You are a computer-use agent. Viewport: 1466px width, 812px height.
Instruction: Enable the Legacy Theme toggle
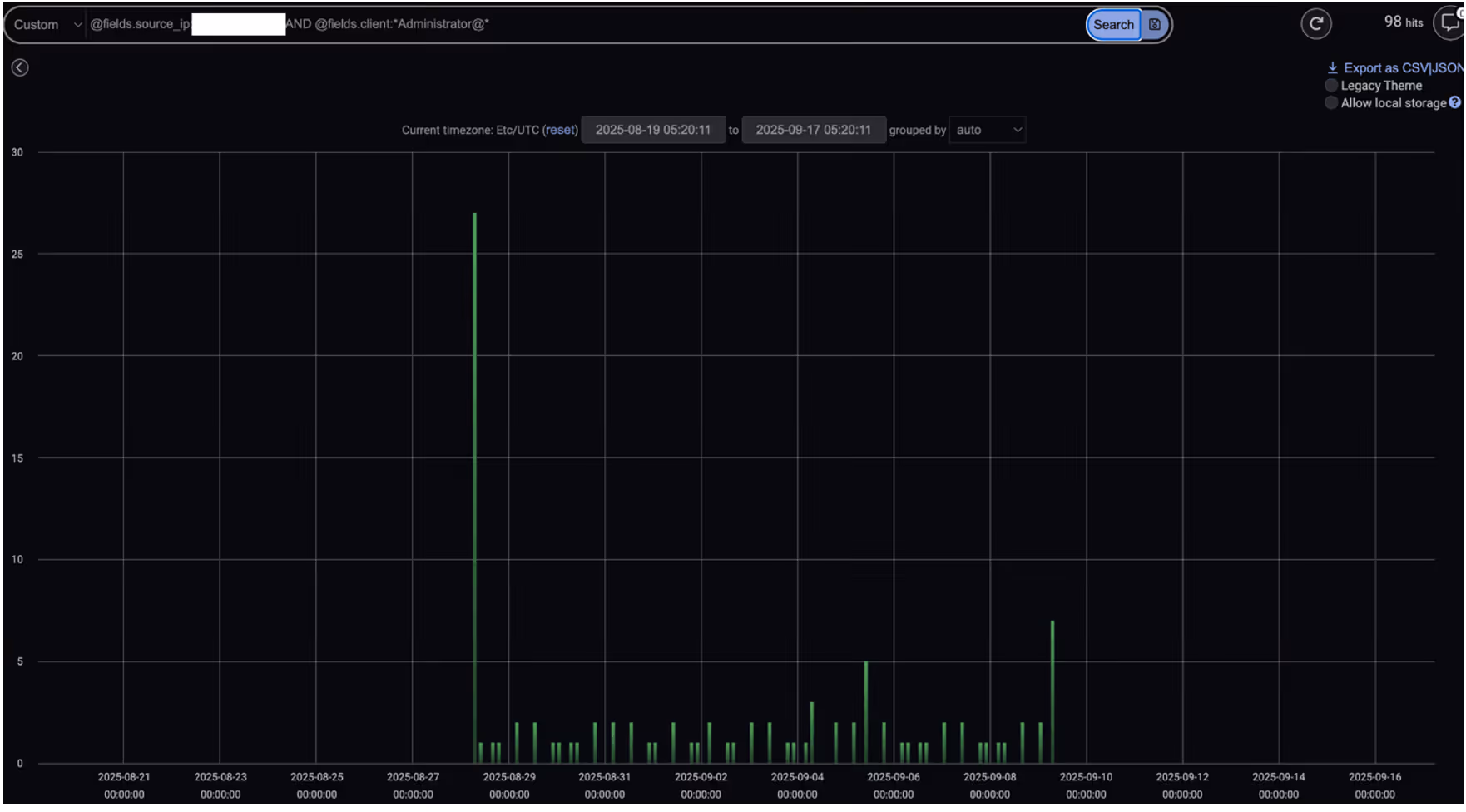[x=1332, y=85]
